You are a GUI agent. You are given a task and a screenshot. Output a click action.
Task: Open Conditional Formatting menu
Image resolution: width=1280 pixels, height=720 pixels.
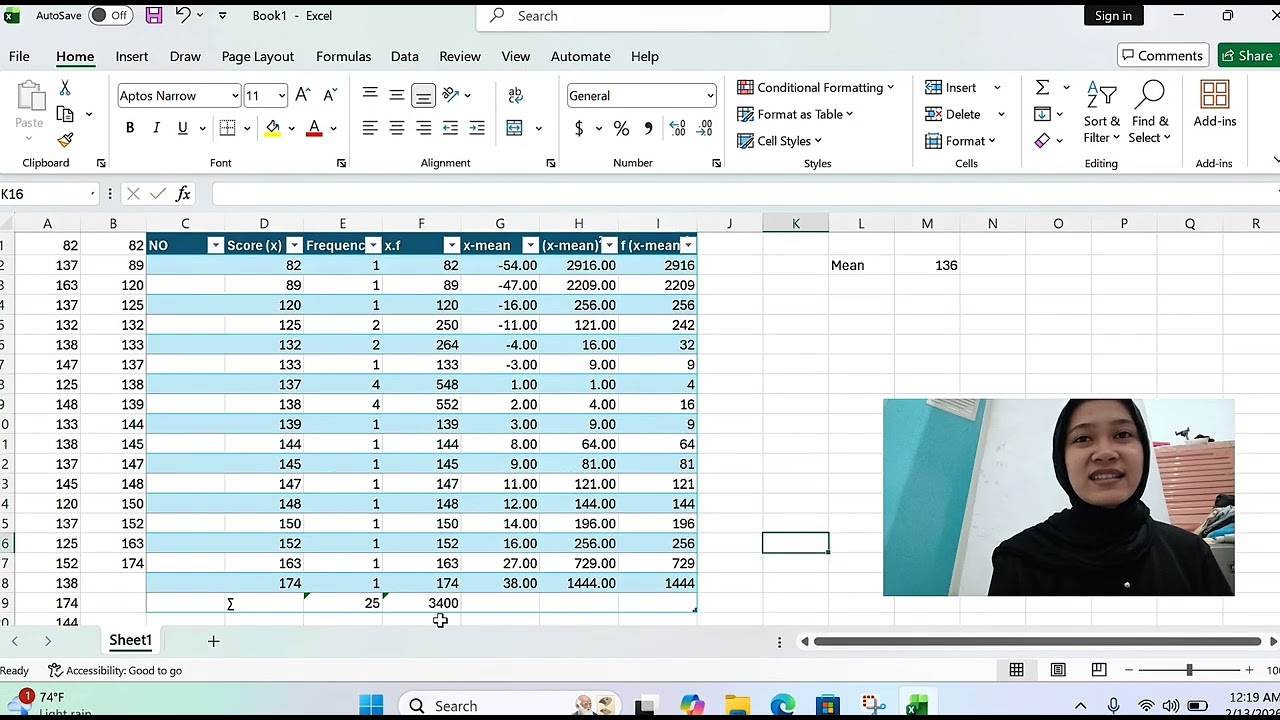[x=815, y=87]
